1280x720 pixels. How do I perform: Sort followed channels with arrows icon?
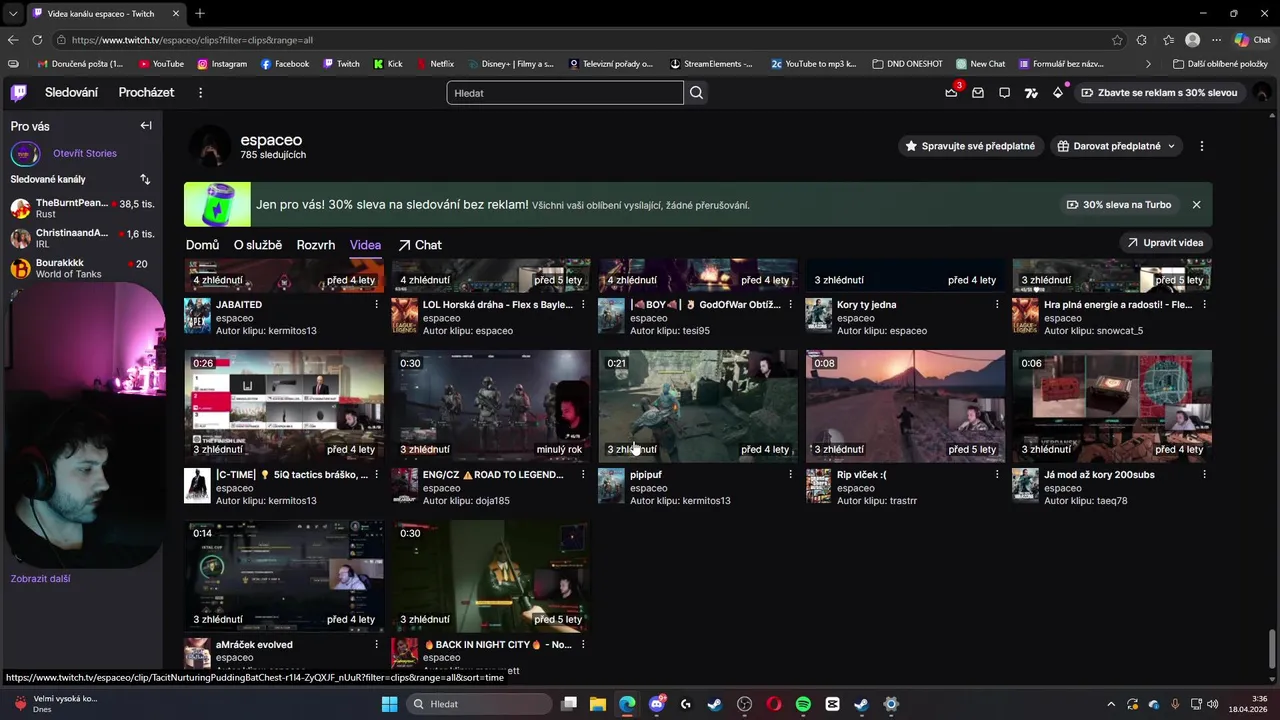pos(145,179)
